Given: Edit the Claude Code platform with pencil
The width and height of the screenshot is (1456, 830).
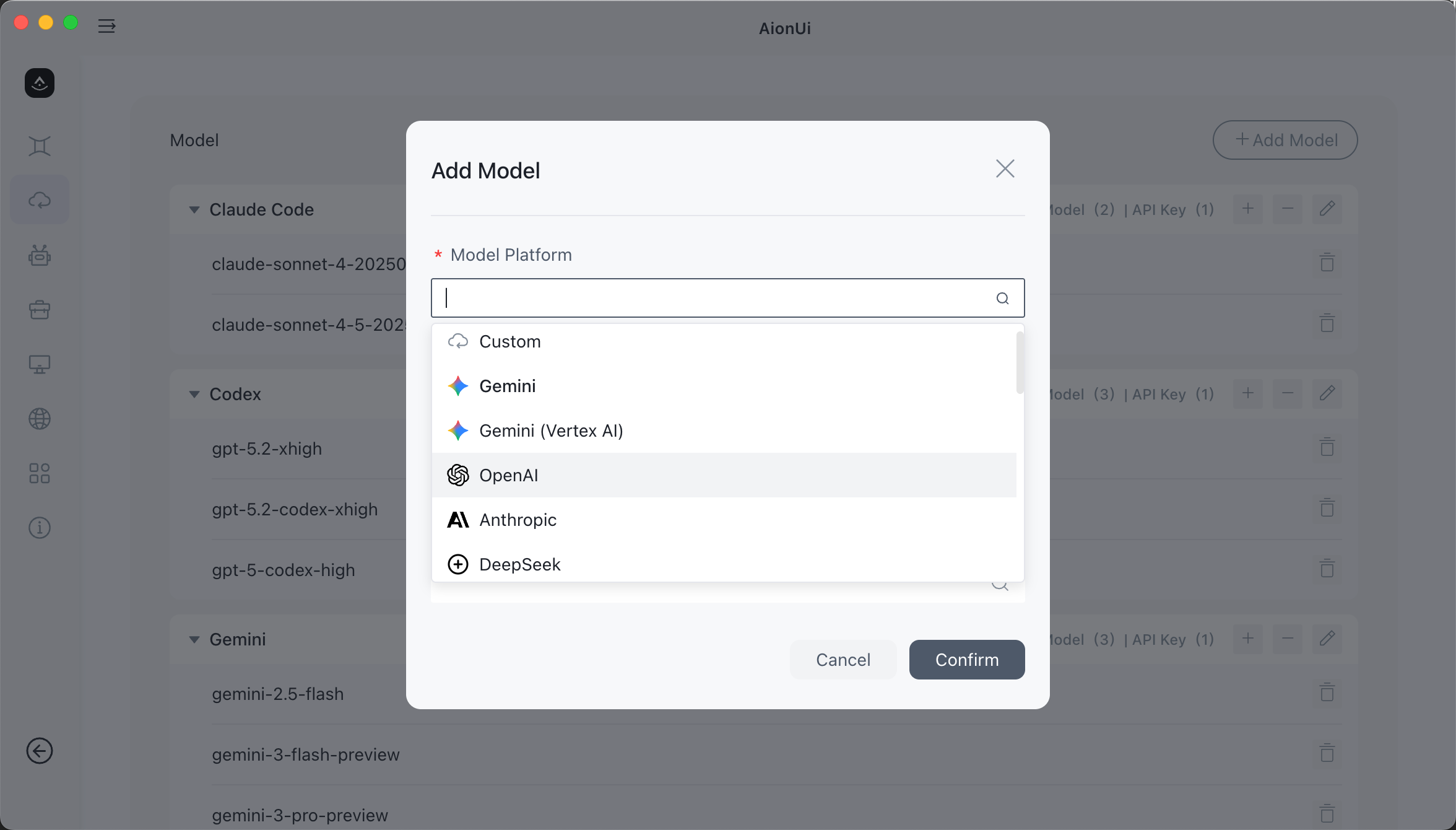Looking at the screenshot, I should click(x=1327, y=209).
